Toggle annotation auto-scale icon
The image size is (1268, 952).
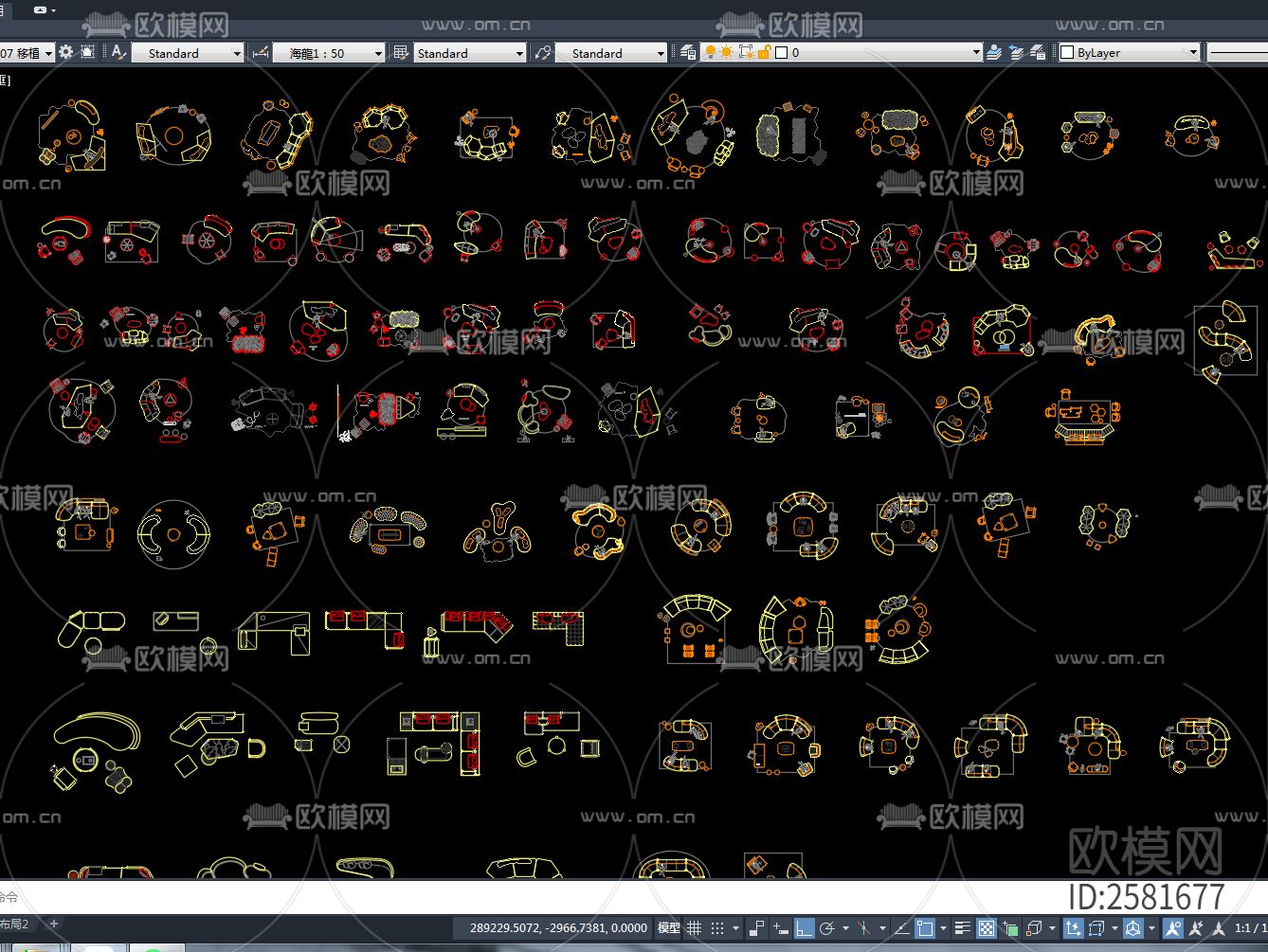[x=1195, y=928]
